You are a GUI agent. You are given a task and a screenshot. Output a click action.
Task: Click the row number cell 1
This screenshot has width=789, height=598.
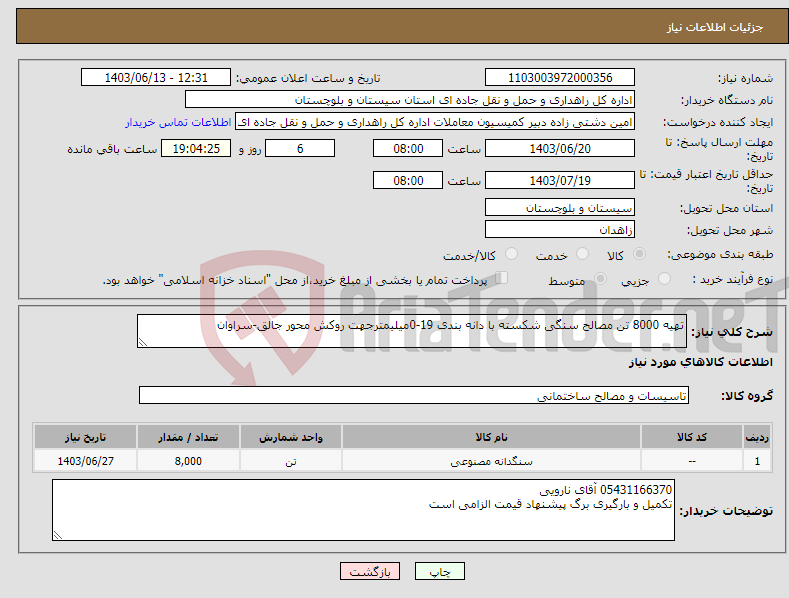[x=757, y=461]
